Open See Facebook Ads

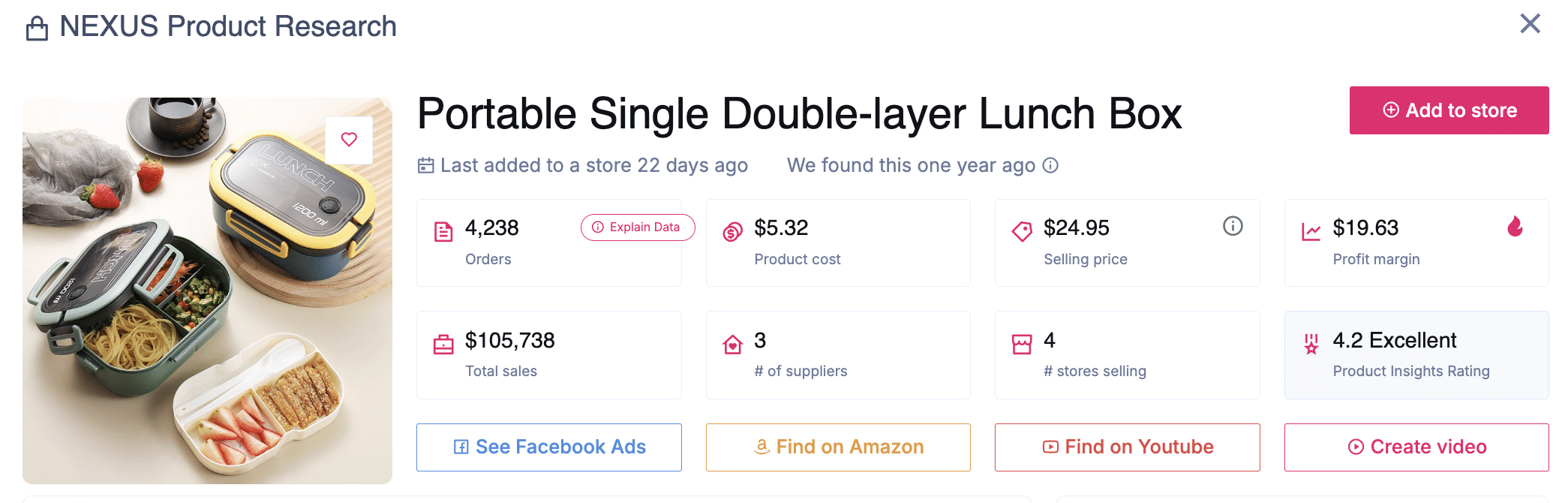pos(549,447)
